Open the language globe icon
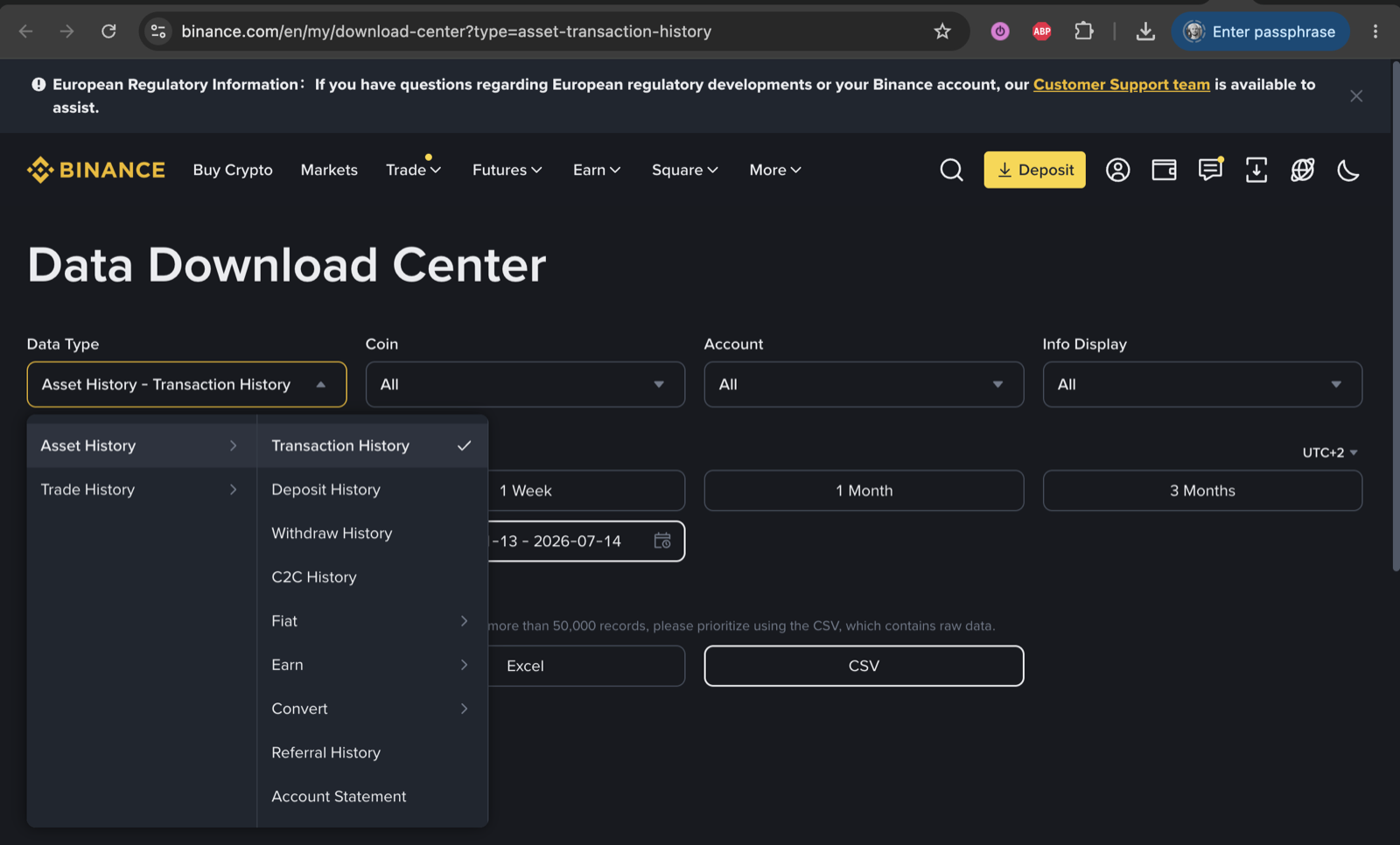The width and height of the screenshot is (1400, 845). 1303,170
